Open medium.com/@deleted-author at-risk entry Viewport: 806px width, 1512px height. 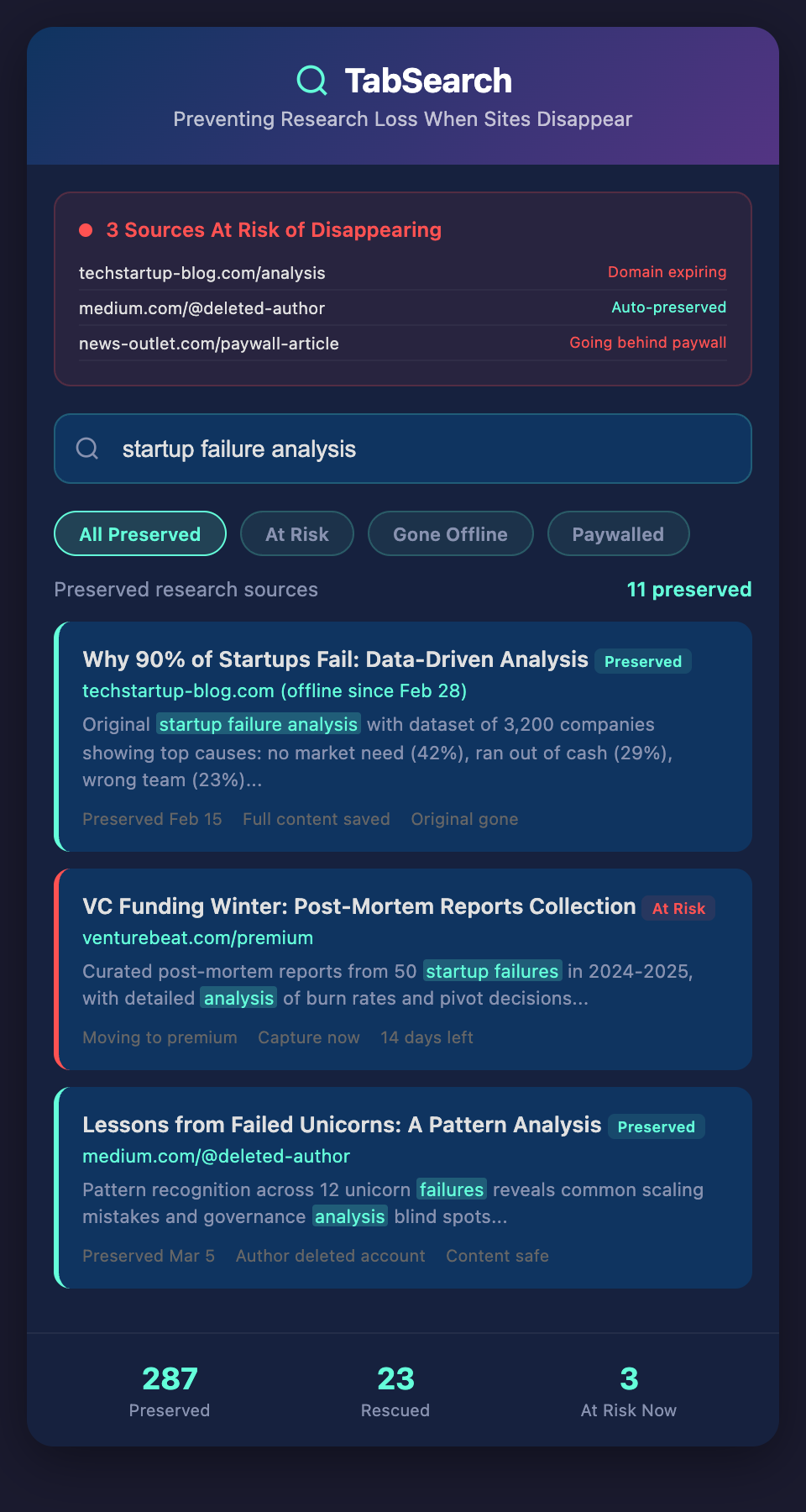tap(201, 308)
